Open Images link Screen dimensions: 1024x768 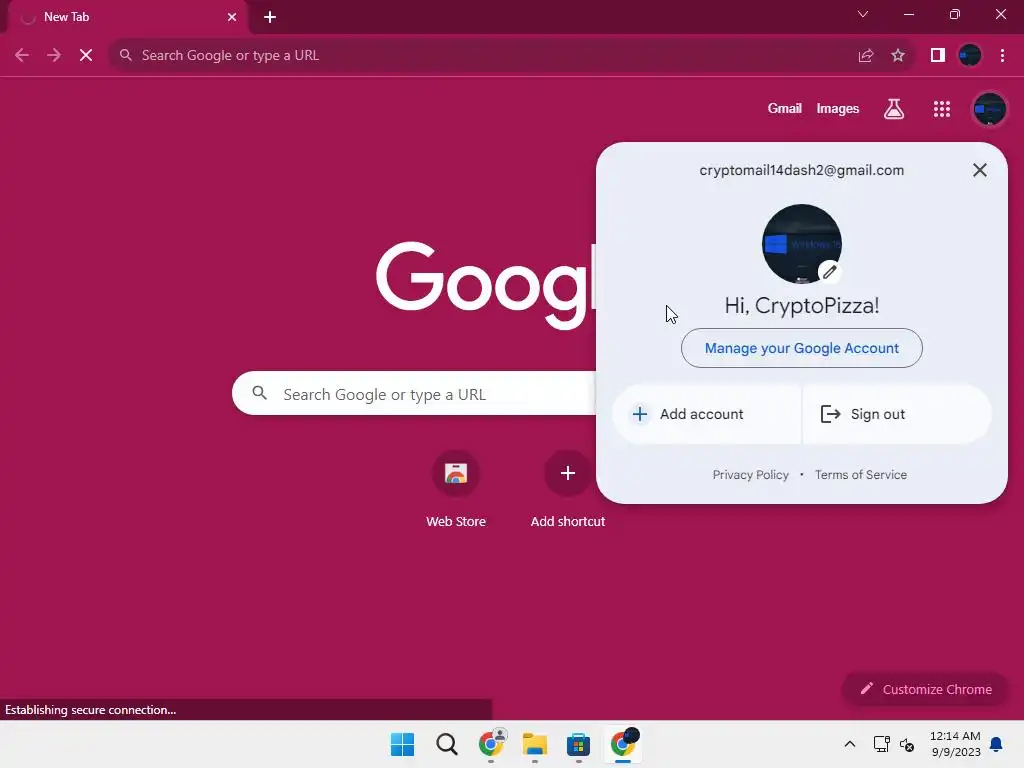point(837,109)
